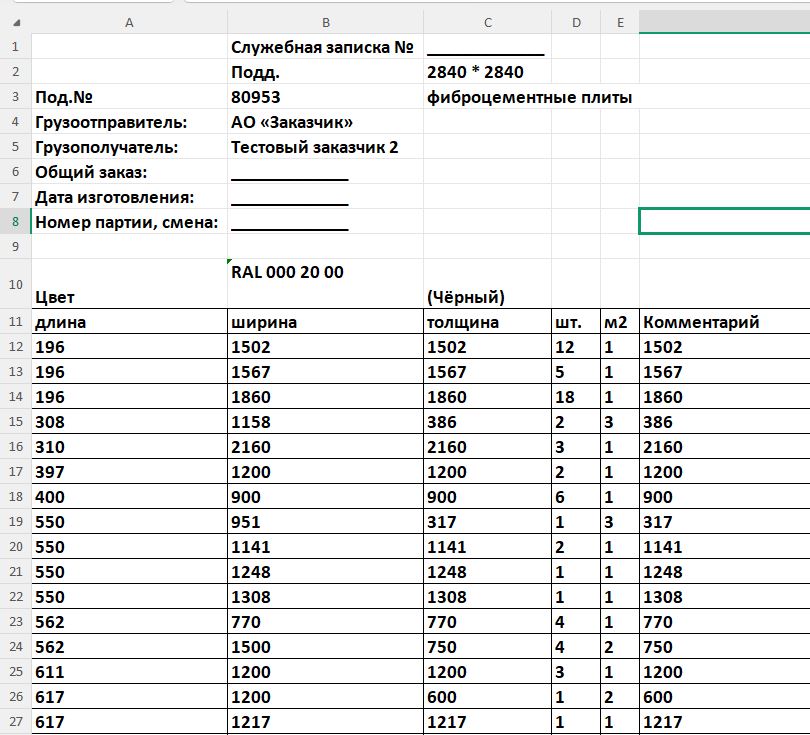Select the cell with value 80953
The width and height of the screenshot is (810, 735).
pyautogui.click(x=325, y=97)
